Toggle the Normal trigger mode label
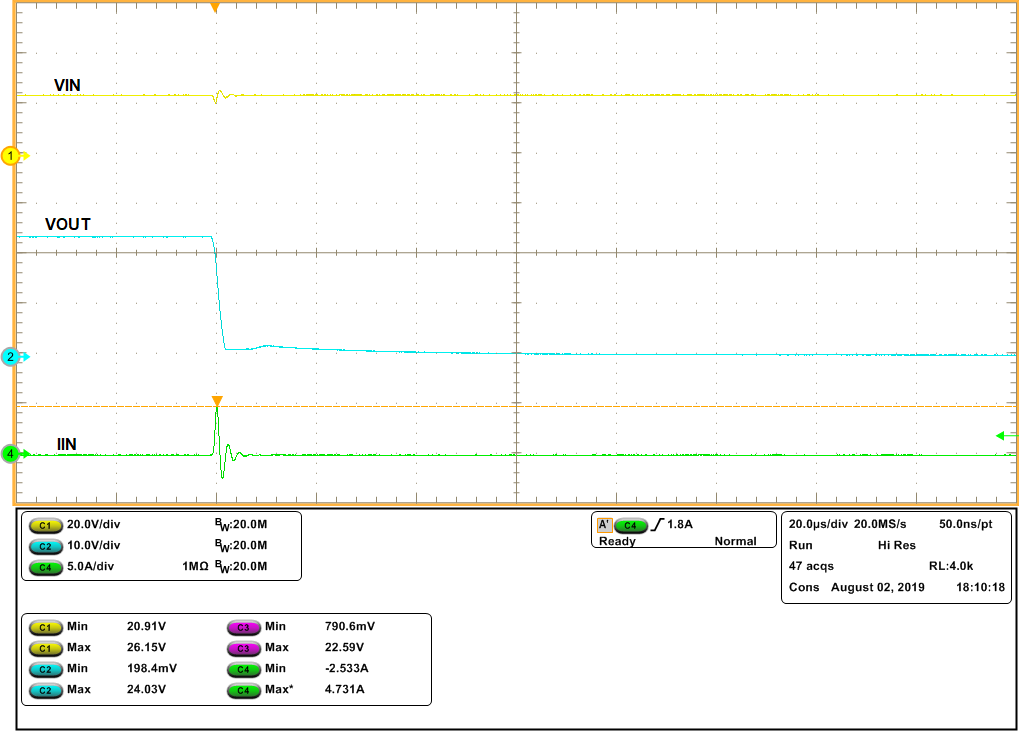The width and height of the screenshot is (1024, 736). (737, 540)
